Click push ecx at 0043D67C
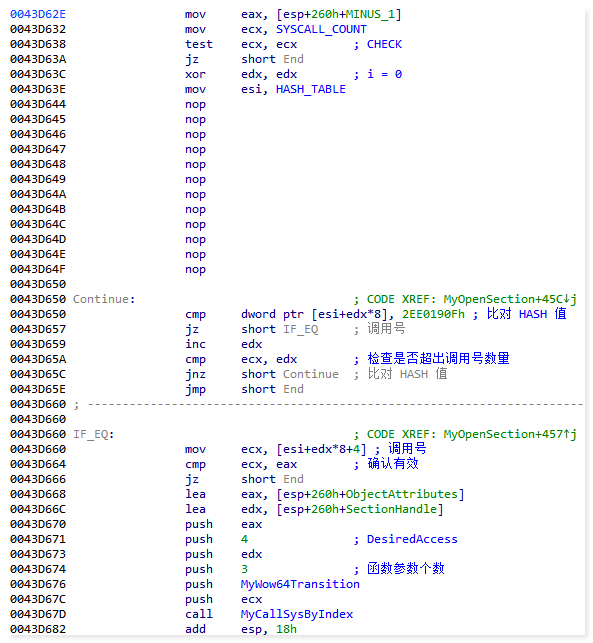Viewport: 593px width, 643px height. click(223, 600)
